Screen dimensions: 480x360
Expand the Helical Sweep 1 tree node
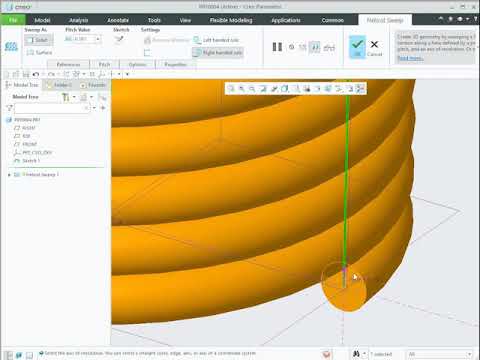pos(9,175)
